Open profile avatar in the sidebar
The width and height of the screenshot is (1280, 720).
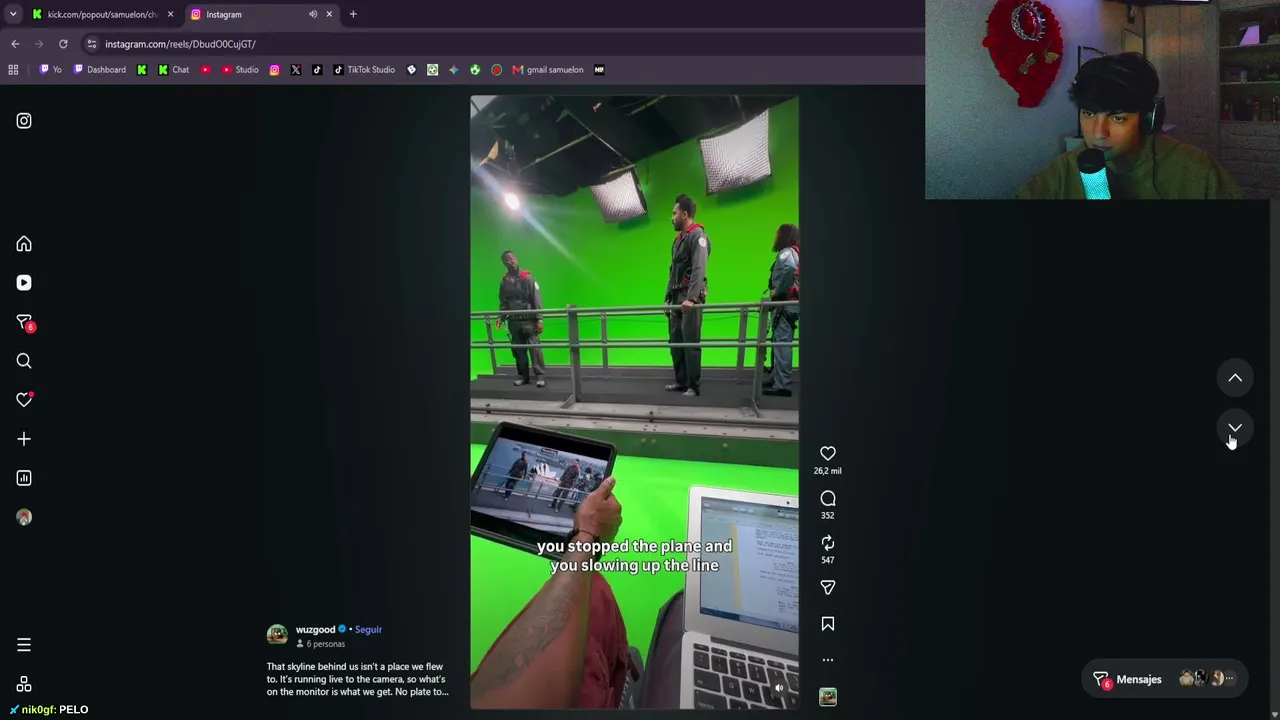click(24, 517)
